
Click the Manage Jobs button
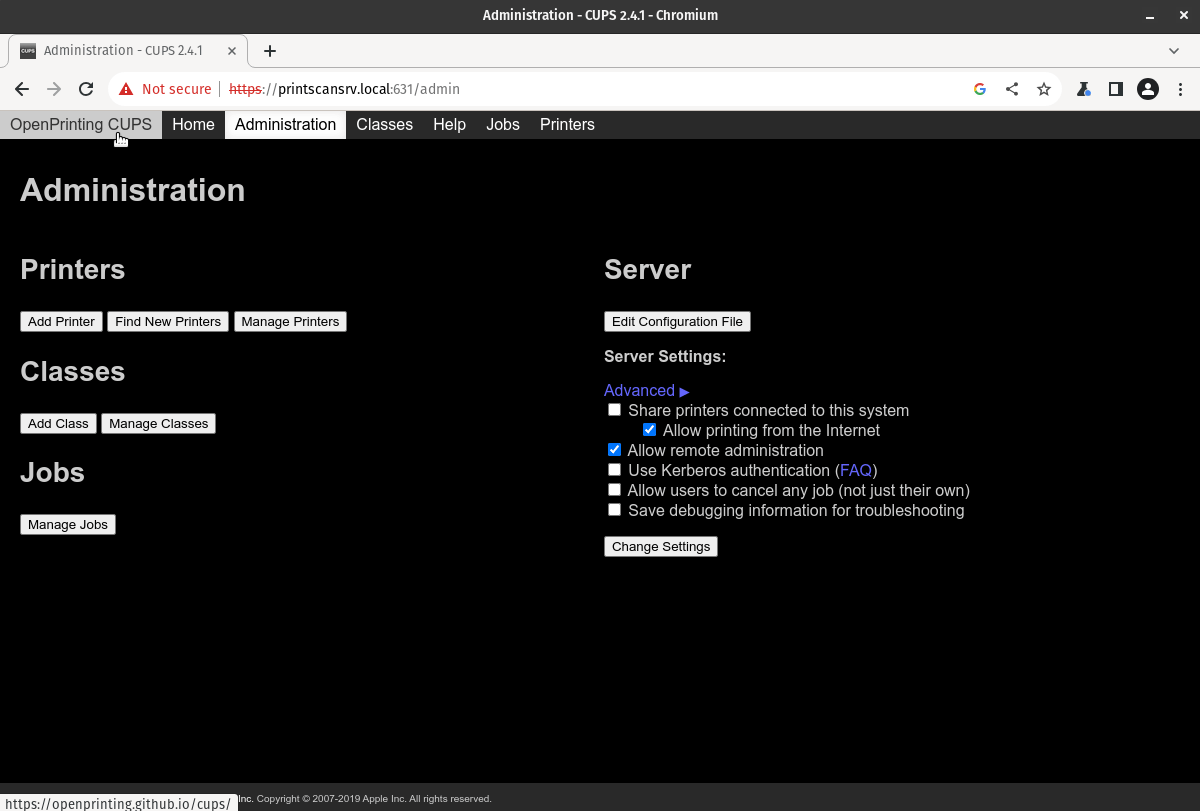(68, 525)
